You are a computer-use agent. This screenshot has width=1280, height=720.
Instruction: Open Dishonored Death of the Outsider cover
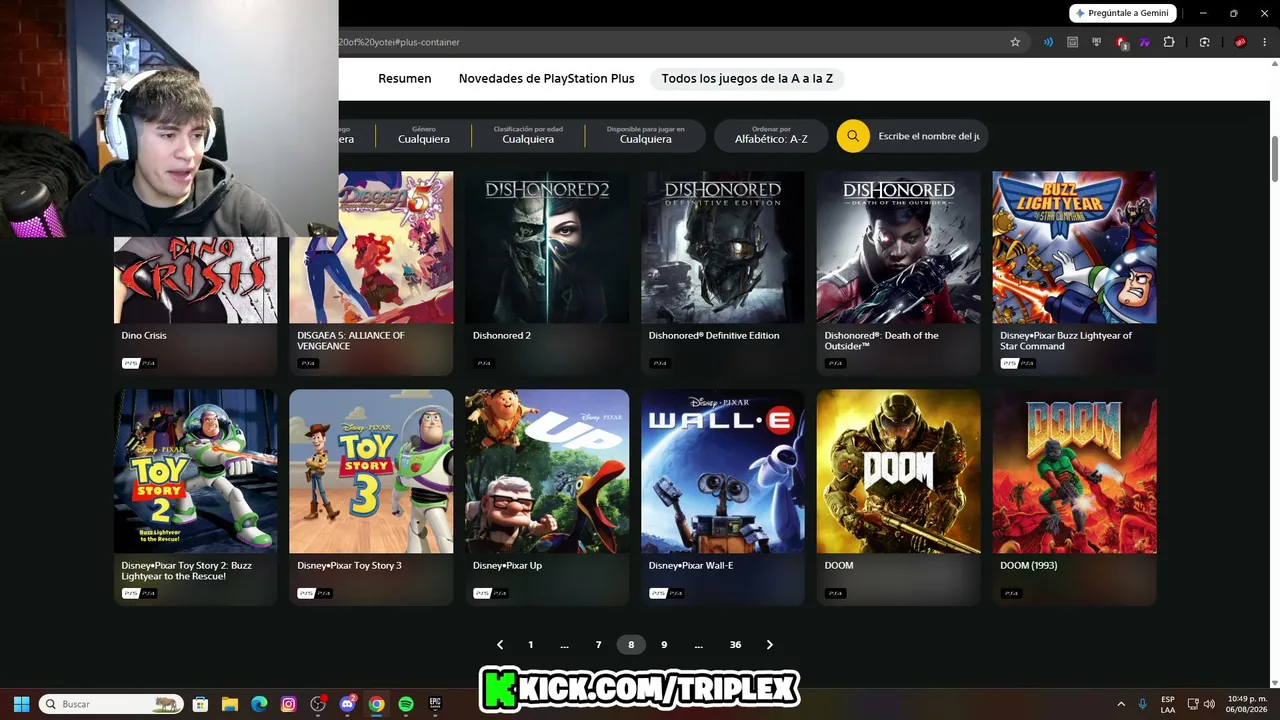coord(899,247)
